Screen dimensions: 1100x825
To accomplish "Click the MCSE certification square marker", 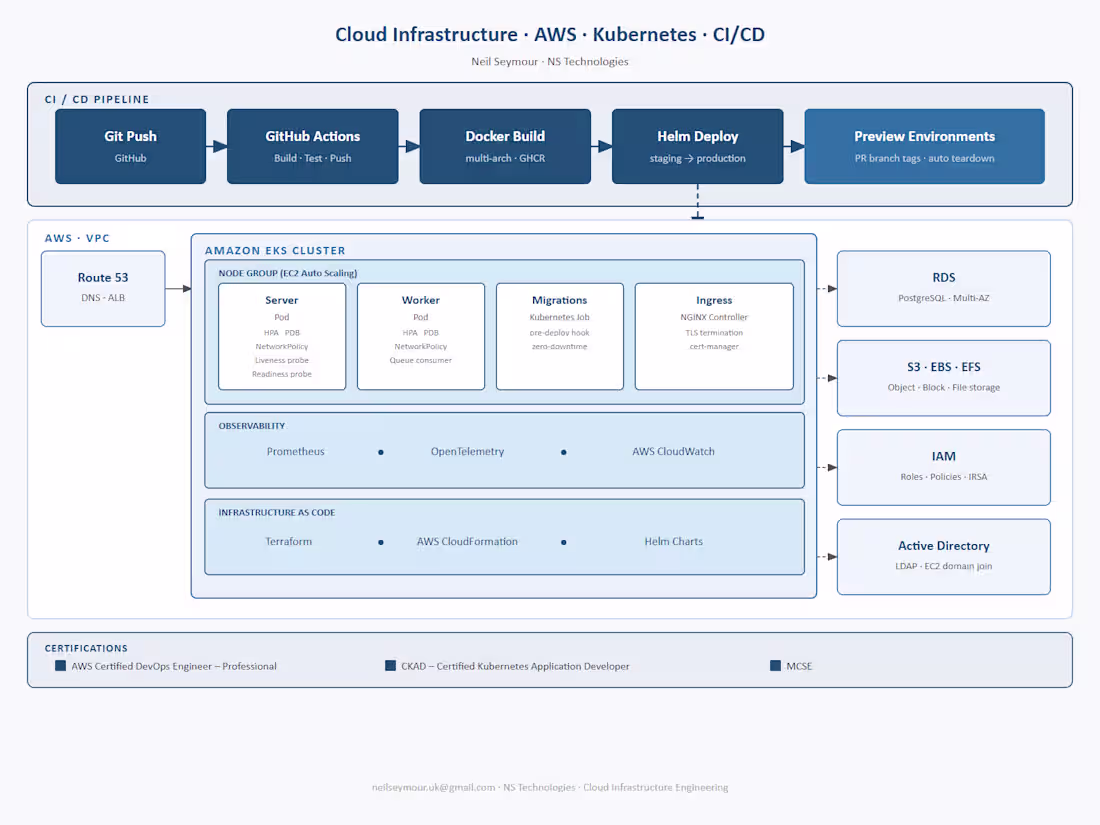I will (x=775, y=666).
